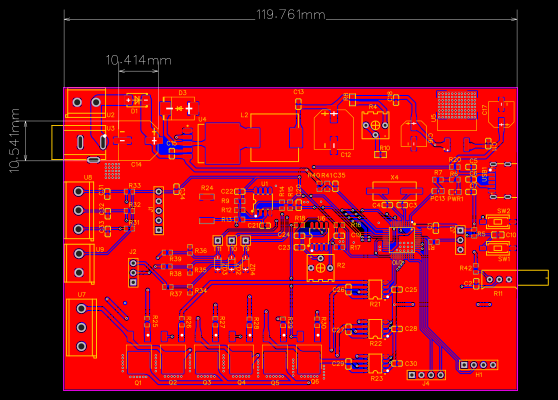Select diode D3 component
558x400 pixels.
tap(179, 108)
